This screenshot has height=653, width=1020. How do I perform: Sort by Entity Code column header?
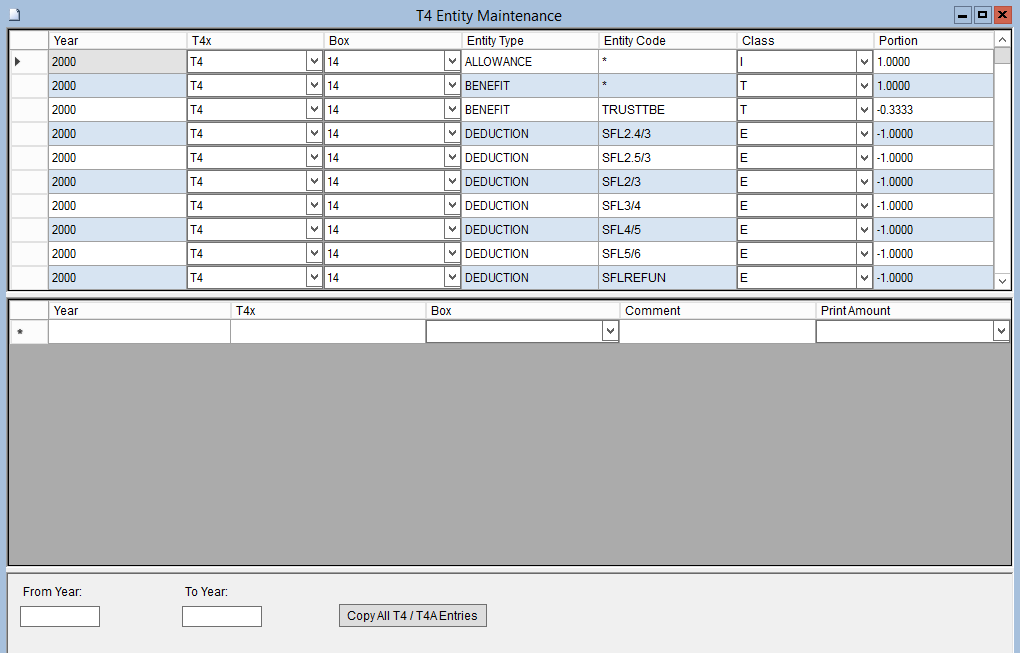coord(666,41)
